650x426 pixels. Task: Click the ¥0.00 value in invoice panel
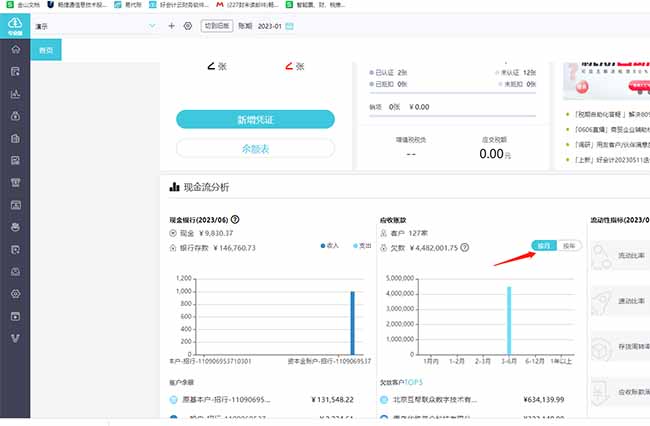pyautogui.click(x=419, y=107)
